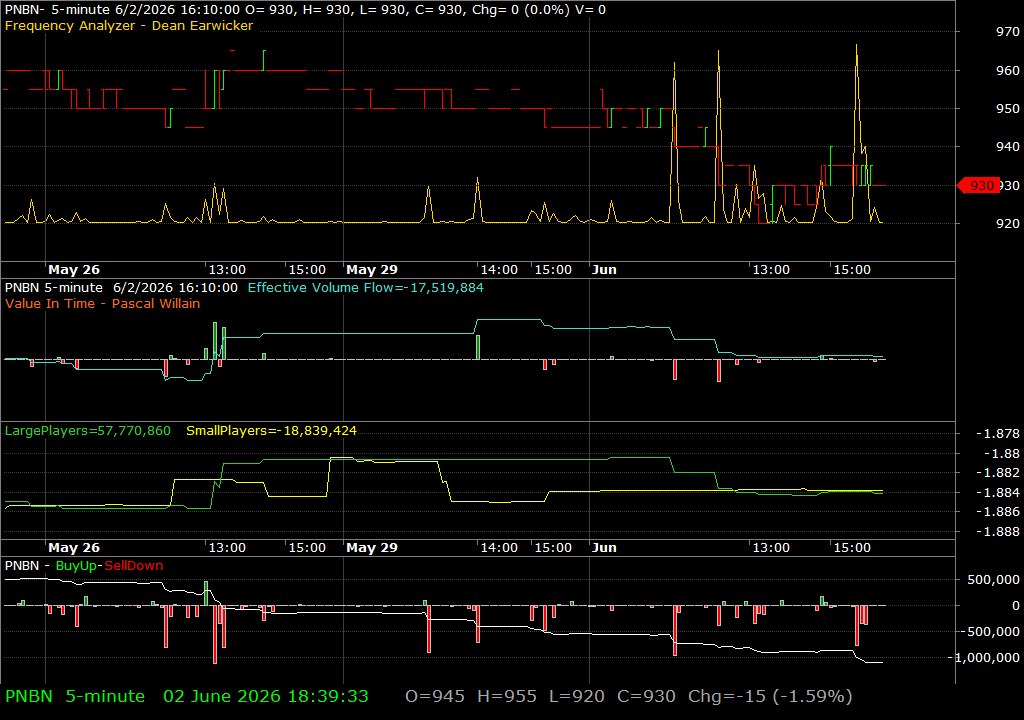The width and height of the screenshot is (1024, 720).
Task: Click 'May 26' on lower time axis
Action: tap(74, 548)
